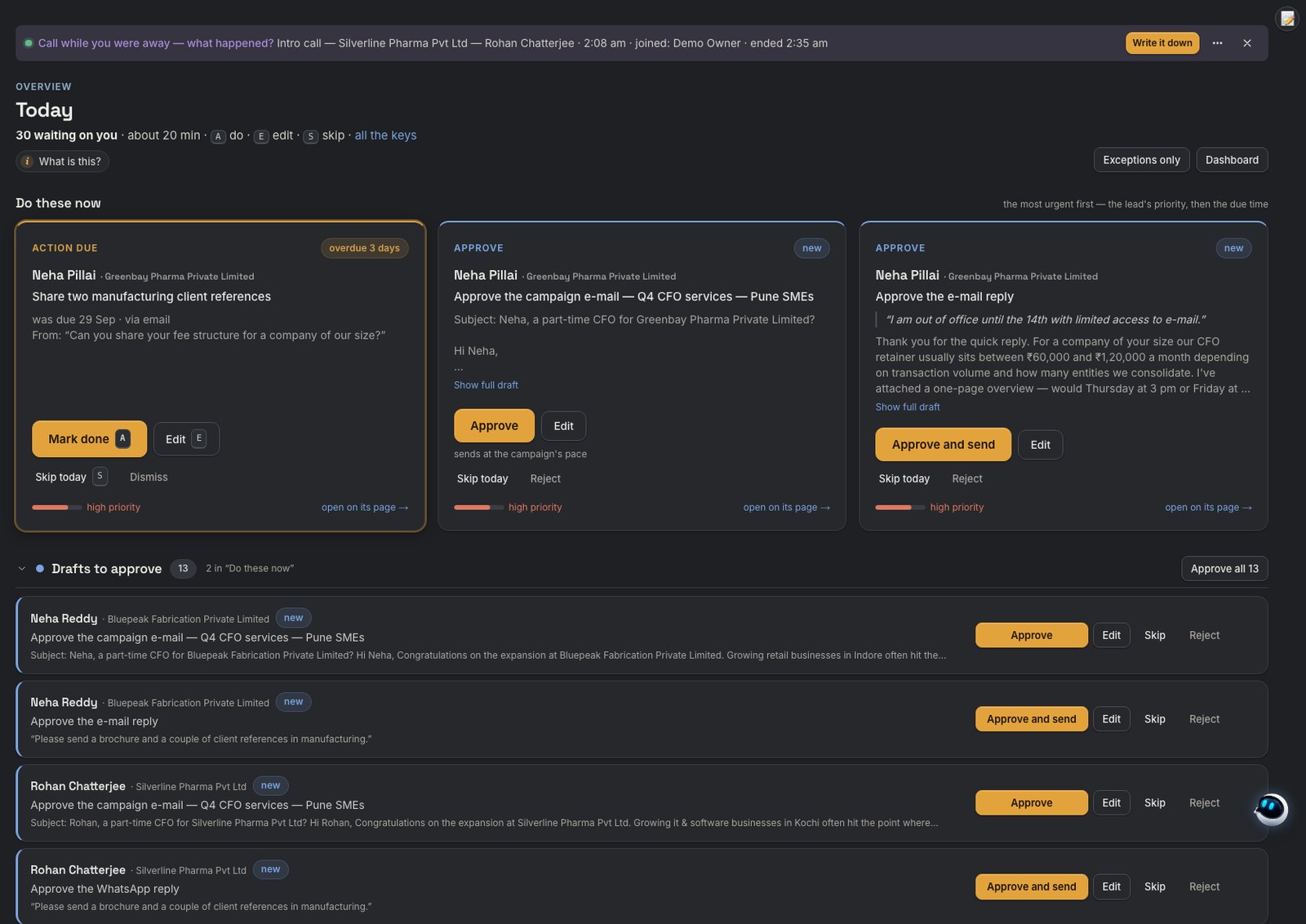Reject Neha Reddy e-mail reply row

pyautogui.click(x=1204, y=719)
